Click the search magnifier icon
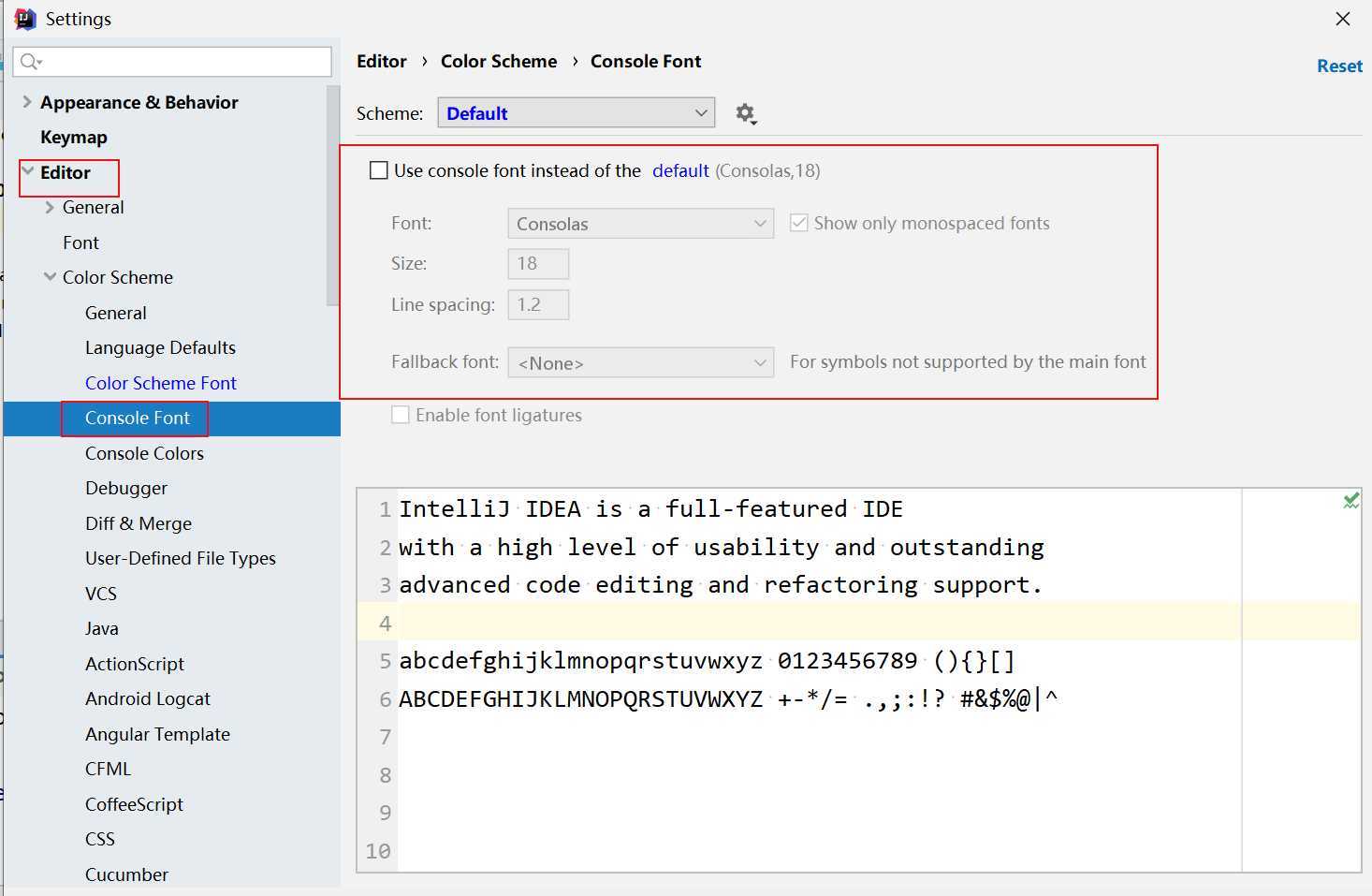Image resolution: width=1372 pixels, height=896 pixels. (29, 62)
